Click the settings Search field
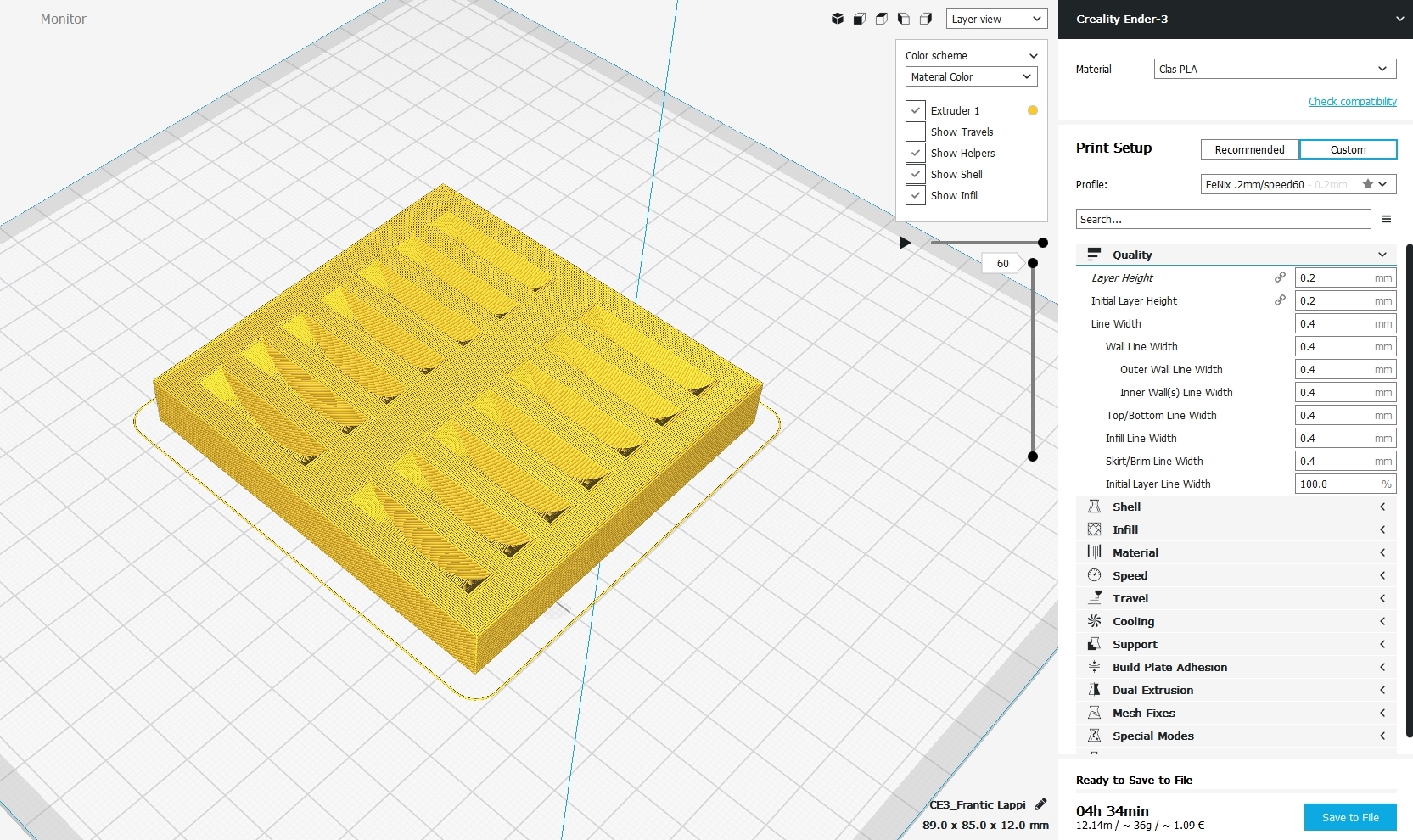 (x=1223, y=219)
